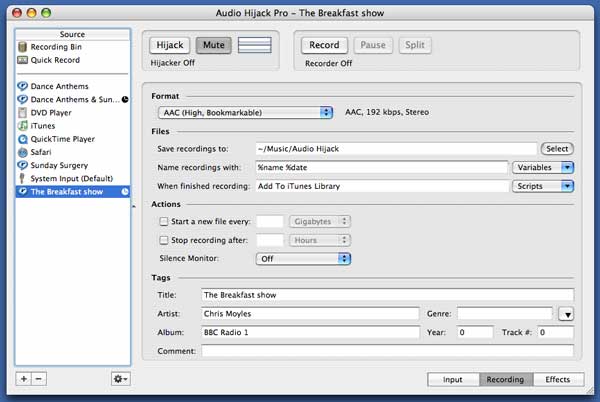Click the green zoom window button
Image resolution: width=600 pixels, height=402 pixels.
(46, 13)
